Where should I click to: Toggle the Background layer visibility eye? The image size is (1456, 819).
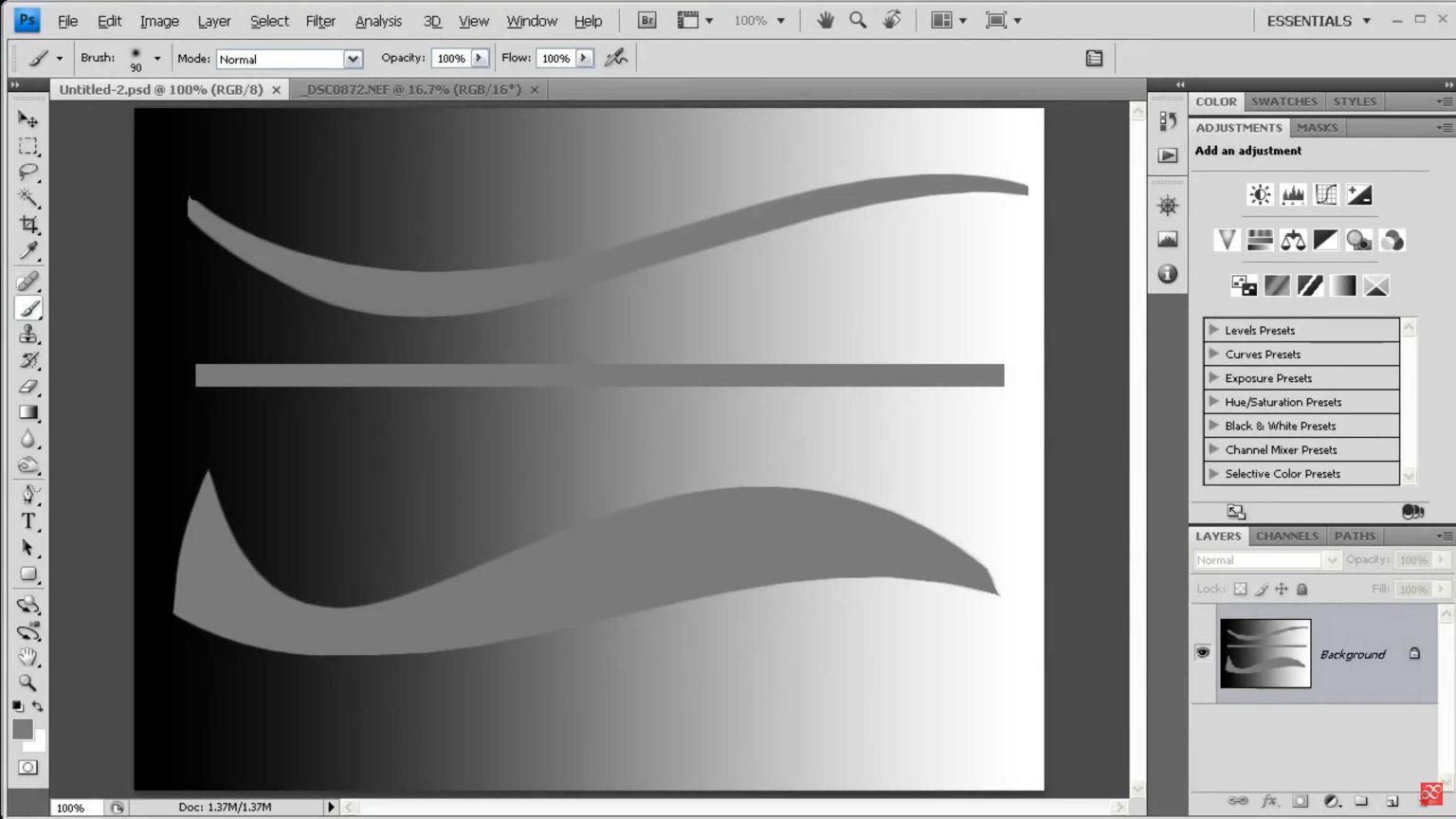[1202, 652]
